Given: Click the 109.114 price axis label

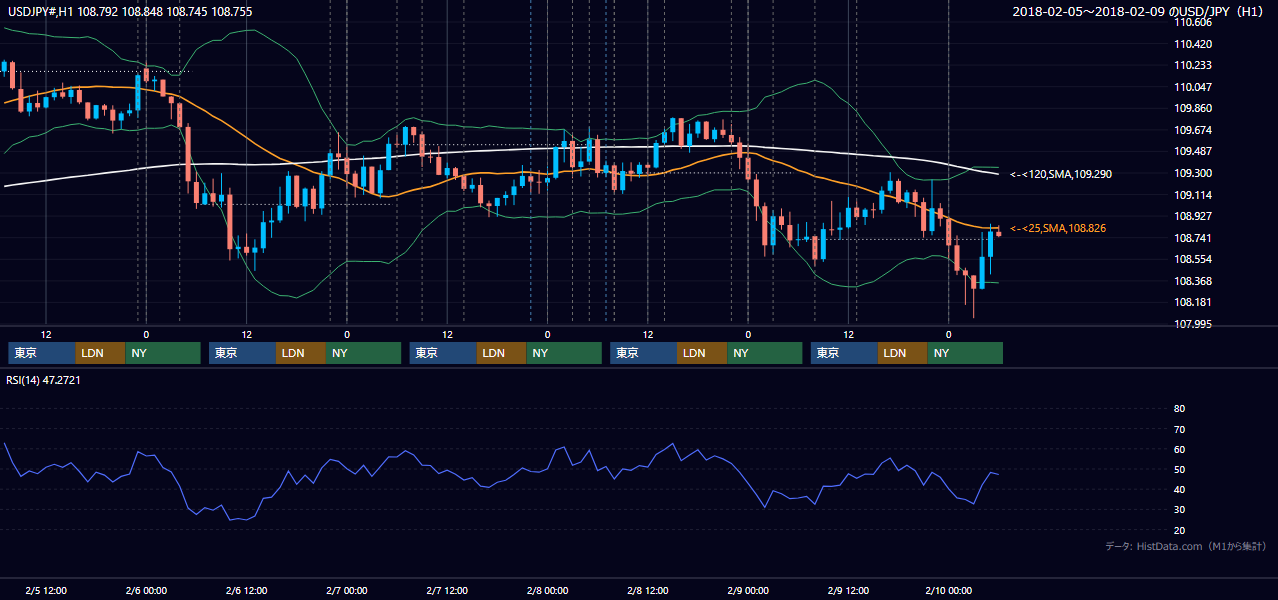Looking at the screenshot, I should (1194, 195).
